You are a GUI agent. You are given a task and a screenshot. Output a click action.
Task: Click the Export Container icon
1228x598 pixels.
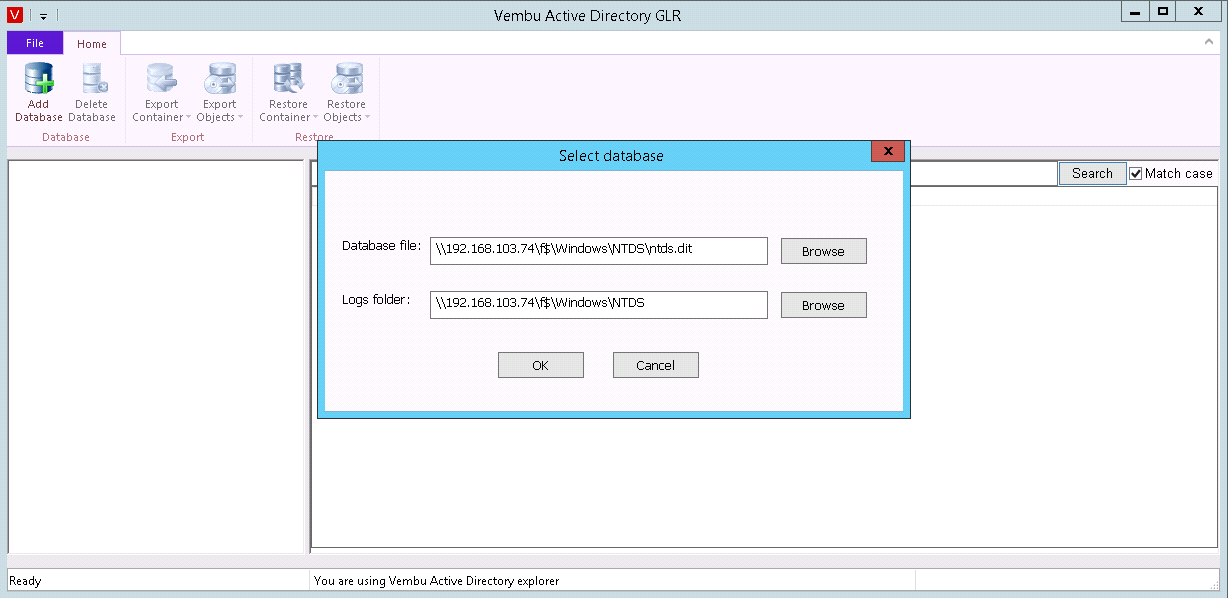(161, 79)
